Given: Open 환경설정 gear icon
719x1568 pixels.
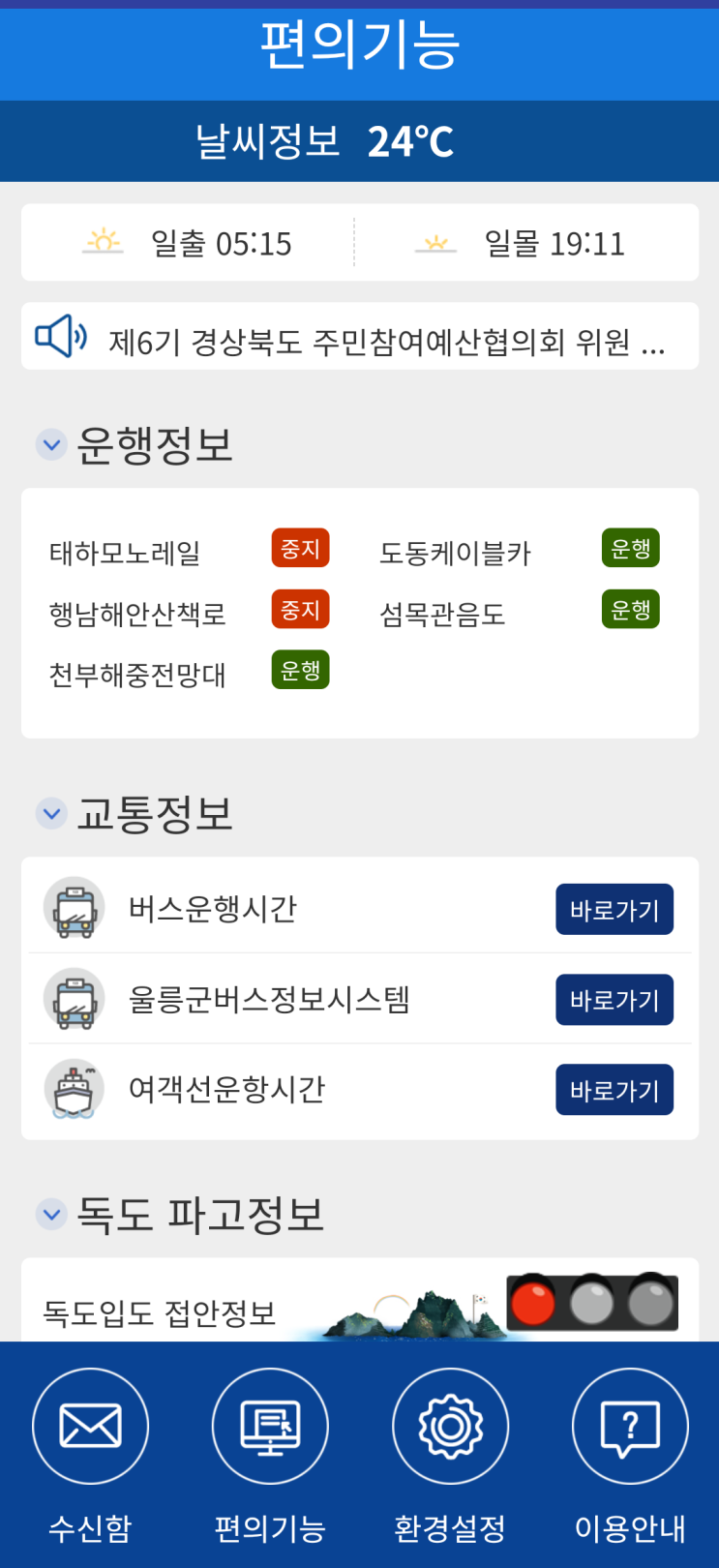Looking at the screenshot, I should point(450,1426).
